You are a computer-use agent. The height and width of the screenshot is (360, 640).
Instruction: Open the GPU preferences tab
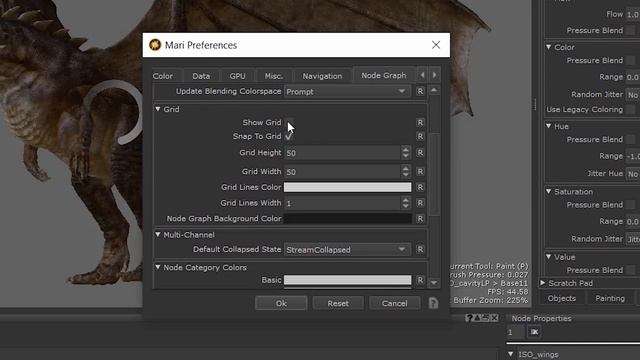pos(238,76)
